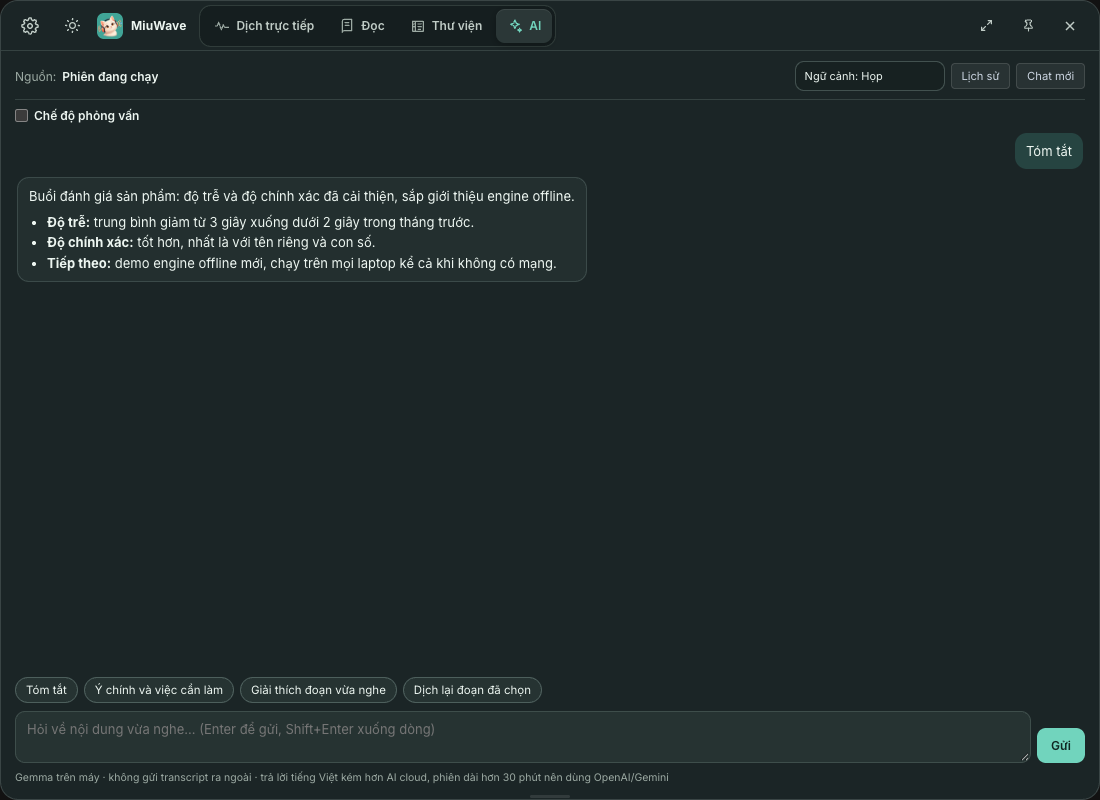Go to the Thư viện tab
This screenshot has height=800, width=1100.
tap(447, 26)
